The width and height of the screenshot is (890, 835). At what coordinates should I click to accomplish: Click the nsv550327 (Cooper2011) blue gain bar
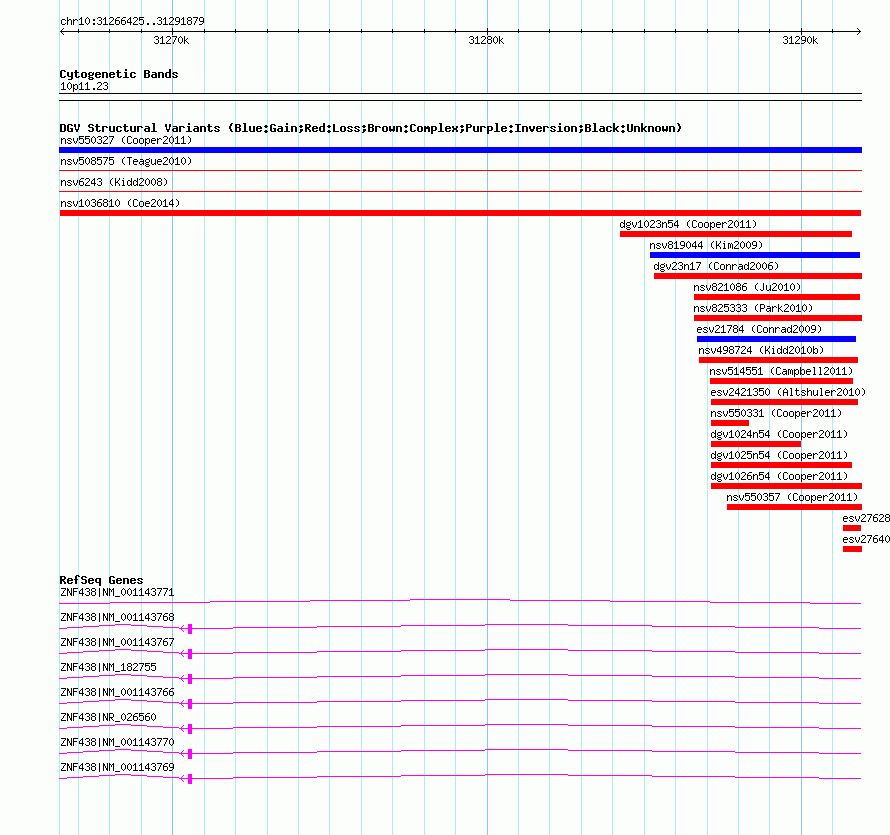460,150
